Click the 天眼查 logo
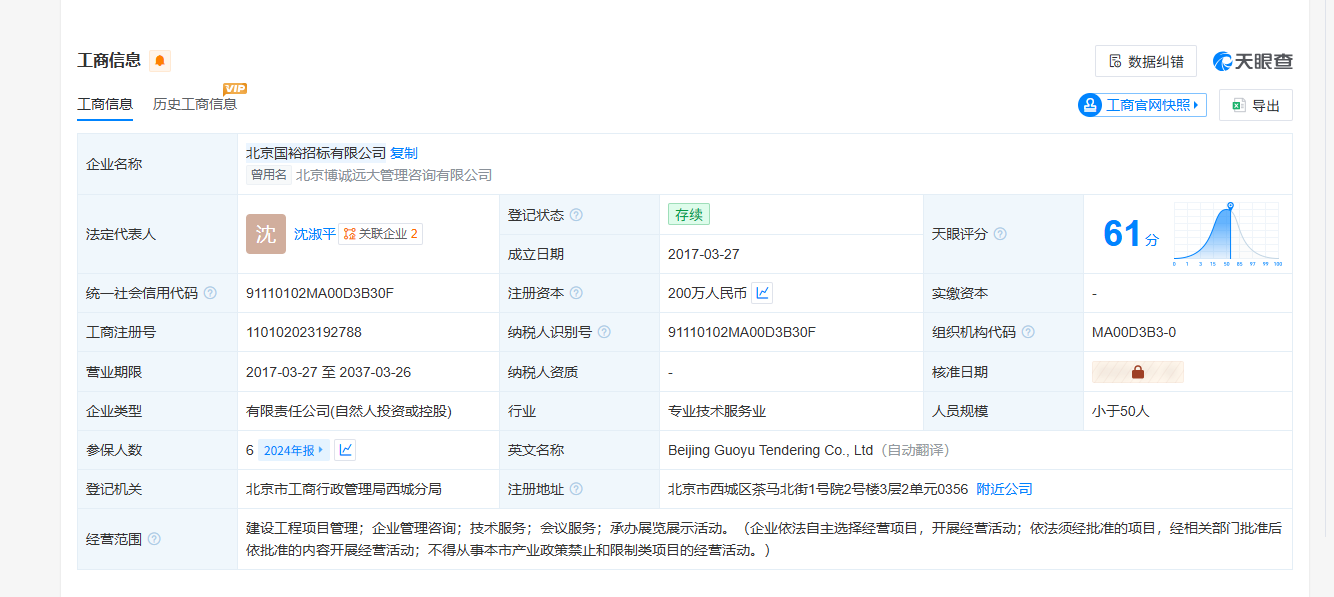Image resolution: width=1334 pixels, height=597 pixels. point(1253,61)
